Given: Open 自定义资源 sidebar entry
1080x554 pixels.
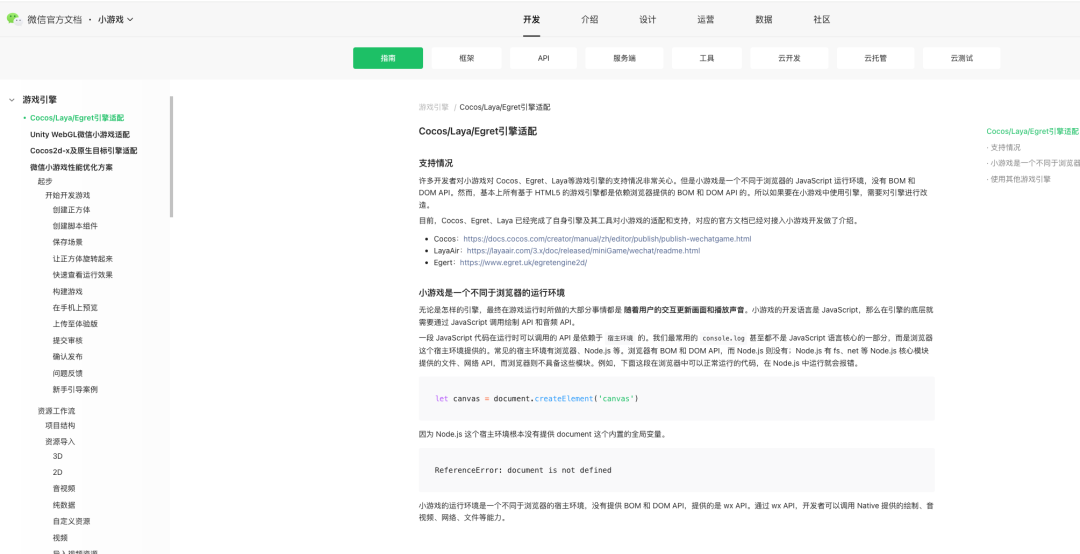Looking at the screenshot, I should pos(71,521).
